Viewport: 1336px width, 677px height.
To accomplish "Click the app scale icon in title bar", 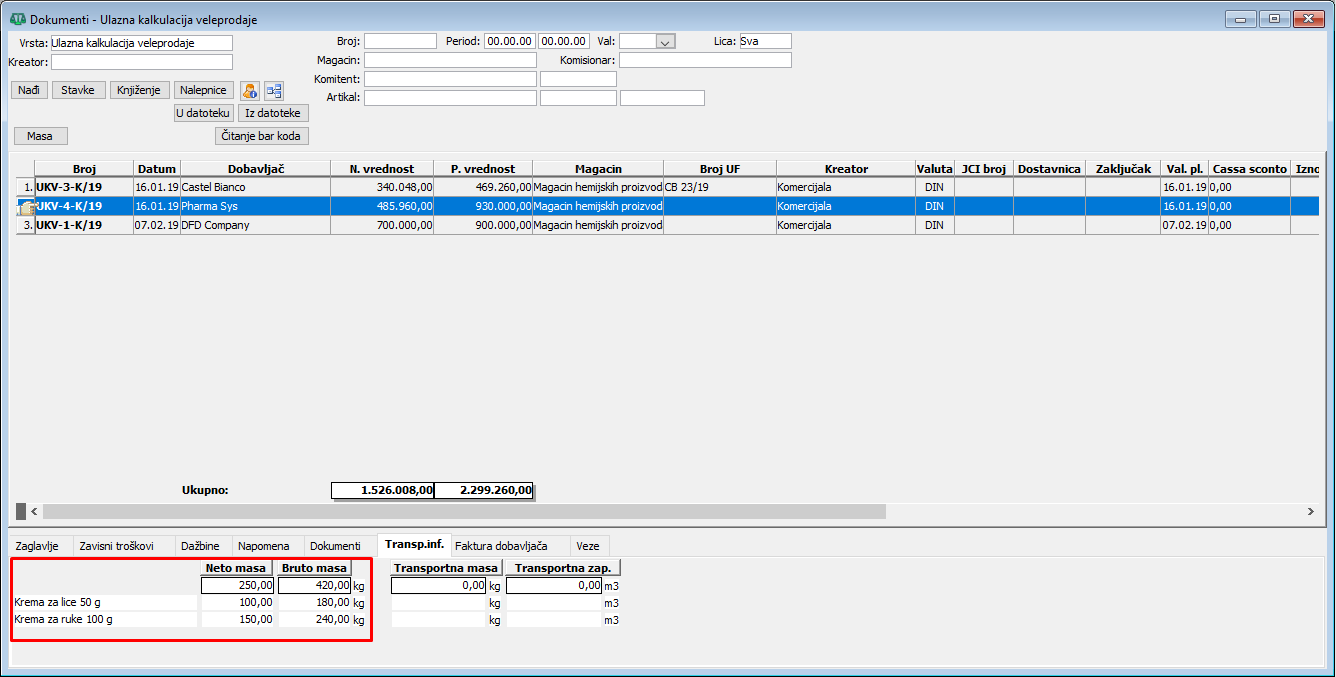I will [x=17, y=19].
